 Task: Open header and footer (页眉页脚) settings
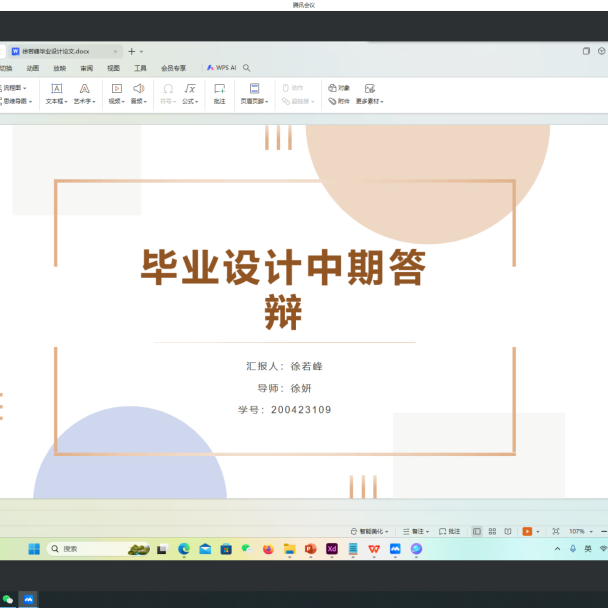click(254, 89)
